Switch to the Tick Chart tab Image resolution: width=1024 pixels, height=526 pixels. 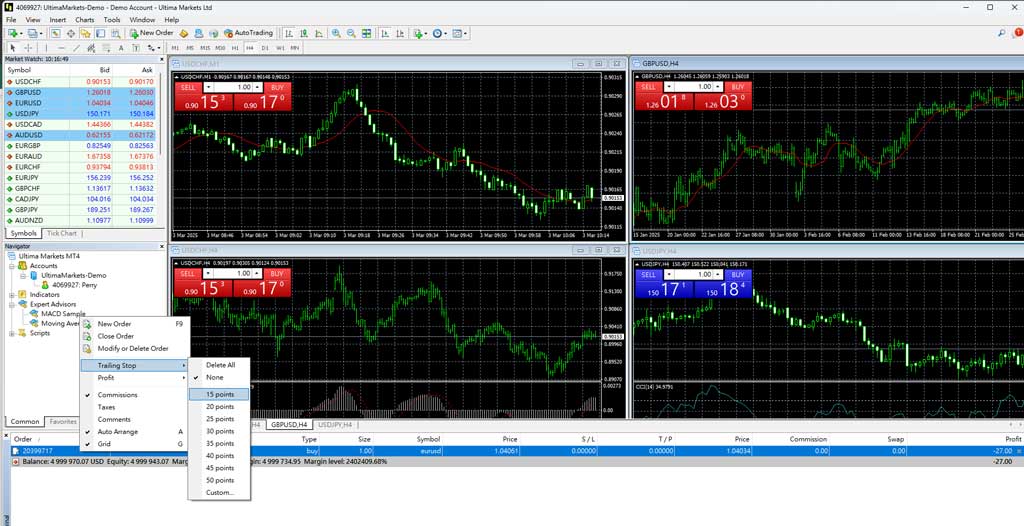(62, 233)
